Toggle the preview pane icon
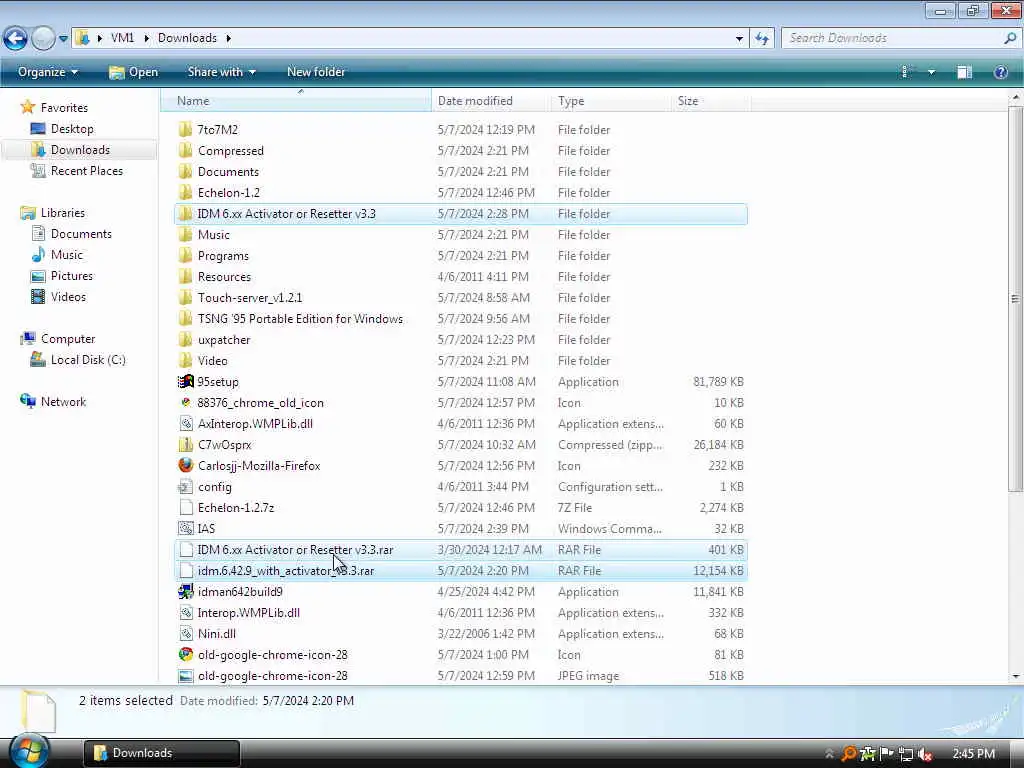Image resolution: width=1024 pixels, height=768 pixels. point(965,72)
